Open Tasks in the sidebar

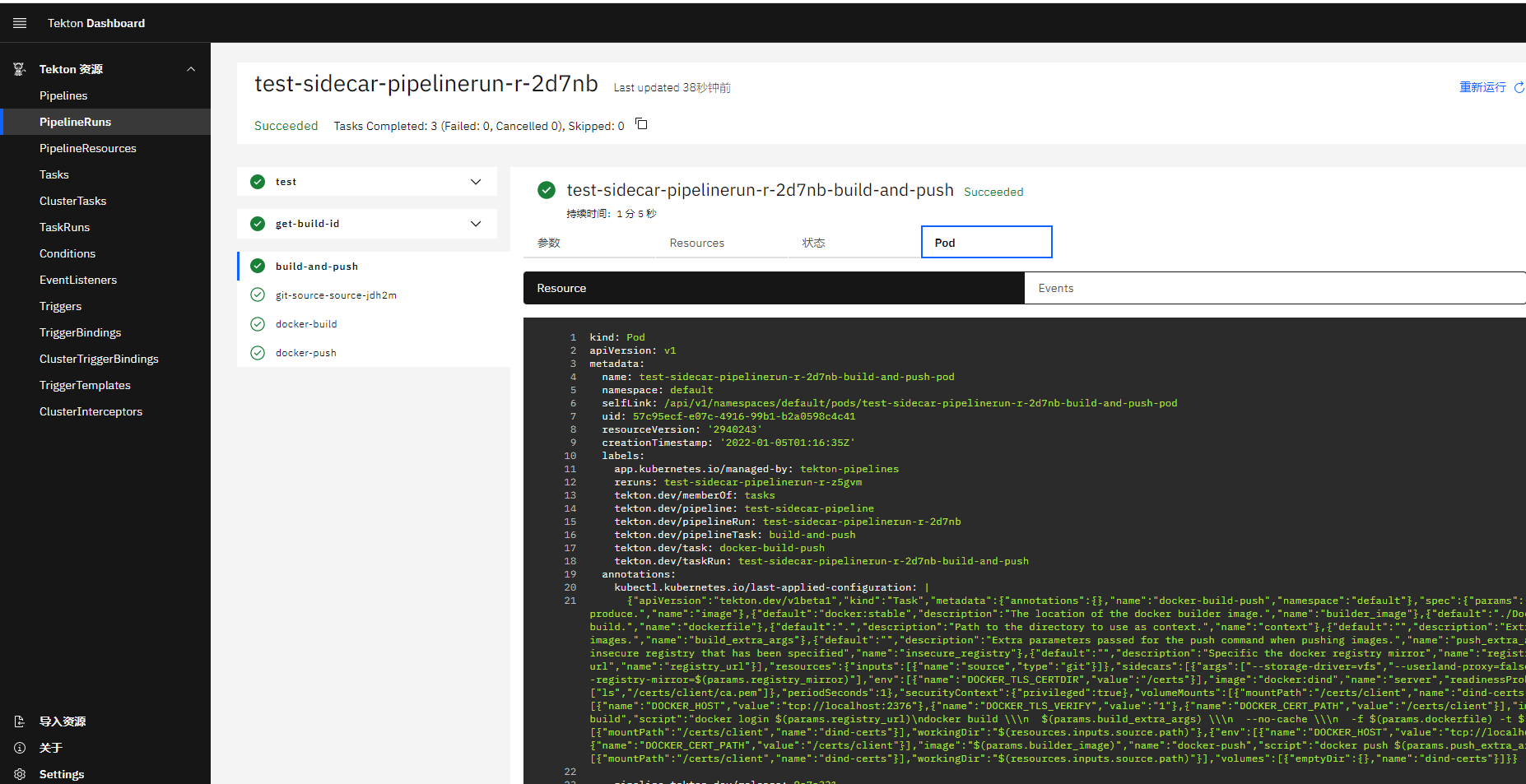point(105,174)
